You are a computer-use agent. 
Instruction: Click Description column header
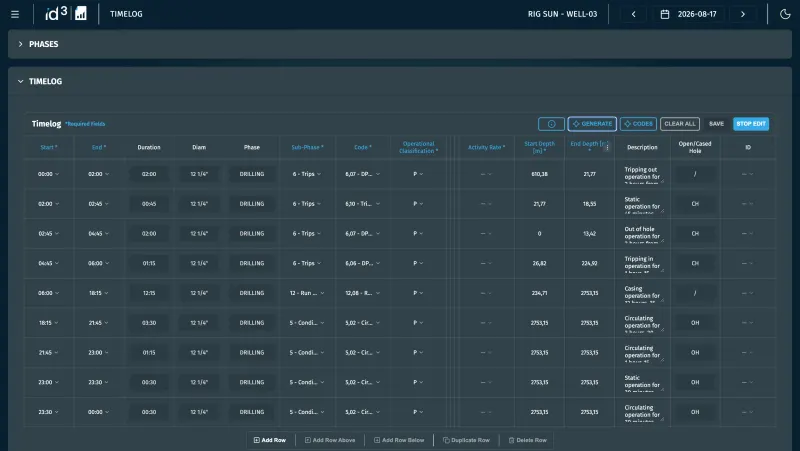(x=642, y=147)
